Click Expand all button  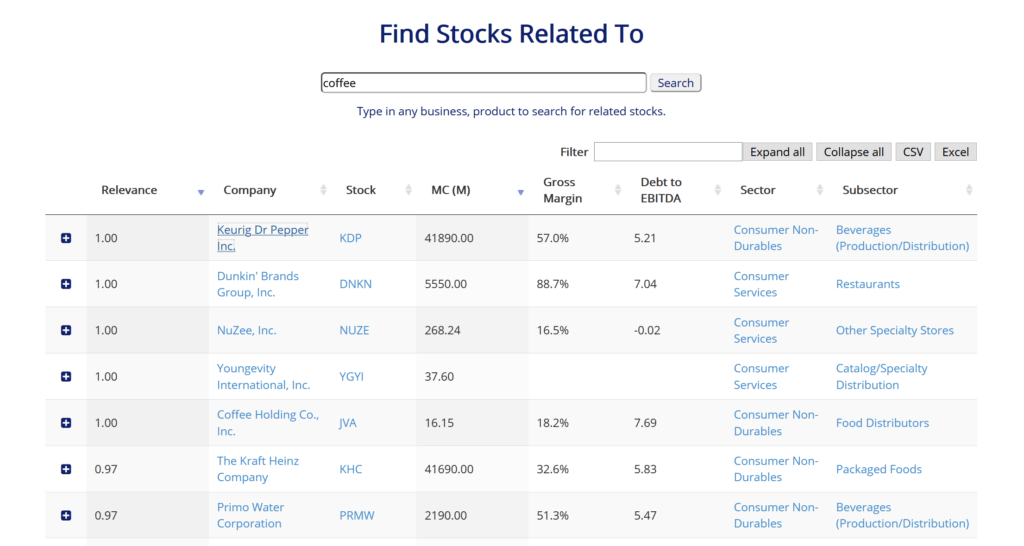coord(777,152)
